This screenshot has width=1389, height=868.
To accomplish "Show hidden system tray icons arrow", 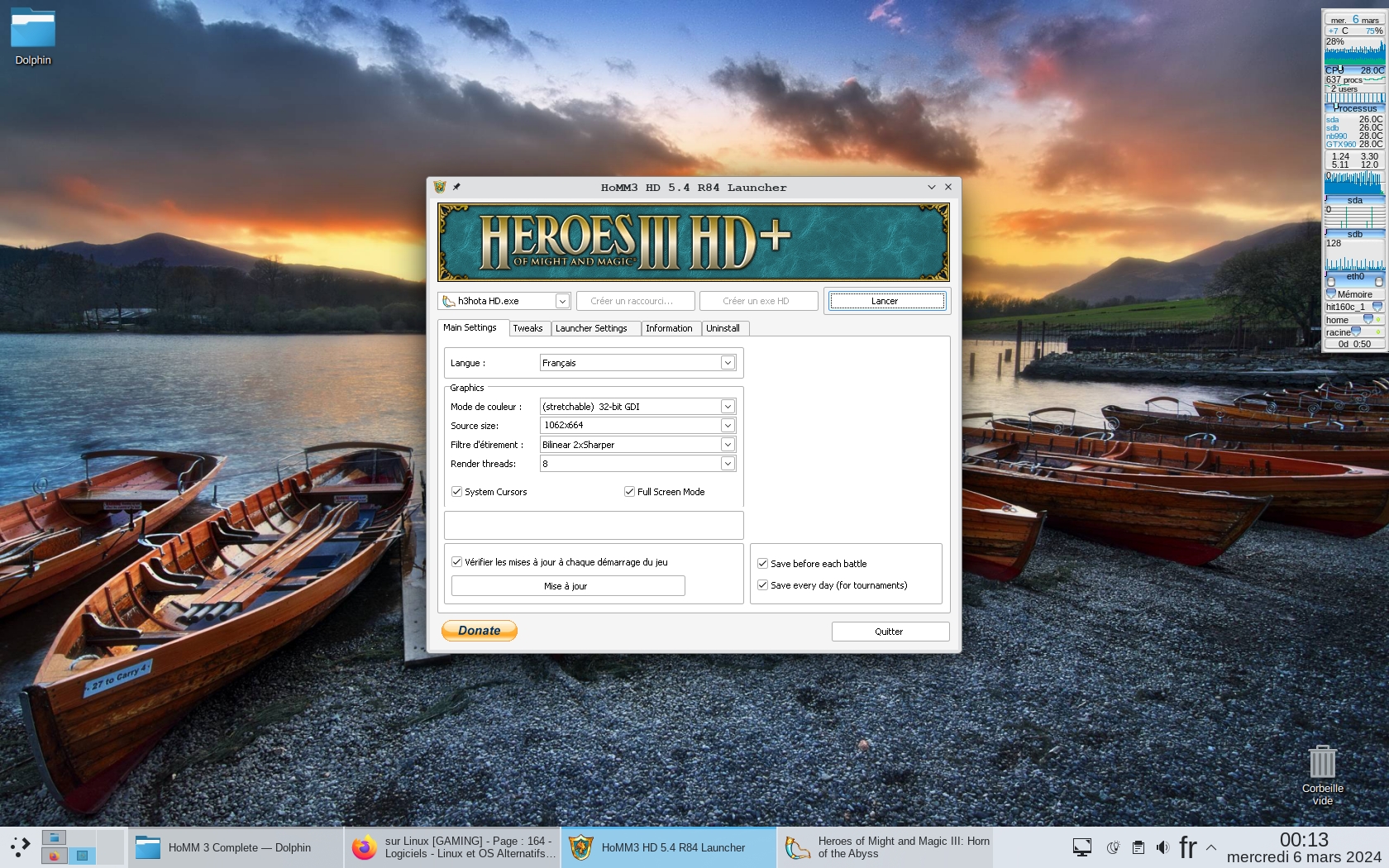I will (x=1211, y=847).
